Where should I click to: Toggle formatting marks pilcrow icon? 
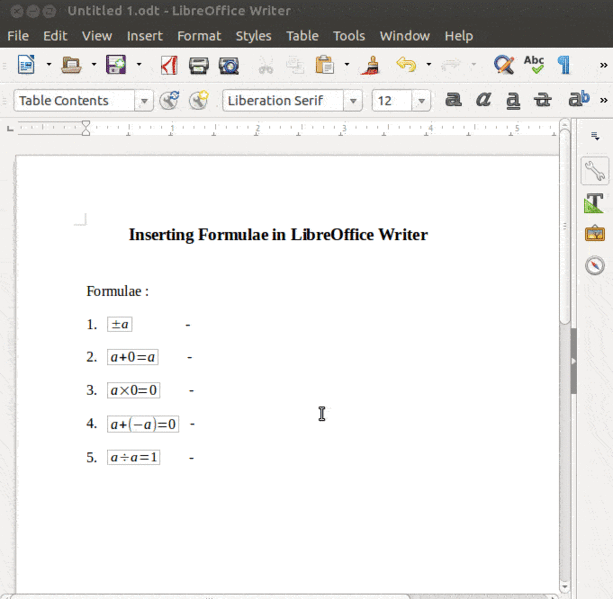[564, 65]
